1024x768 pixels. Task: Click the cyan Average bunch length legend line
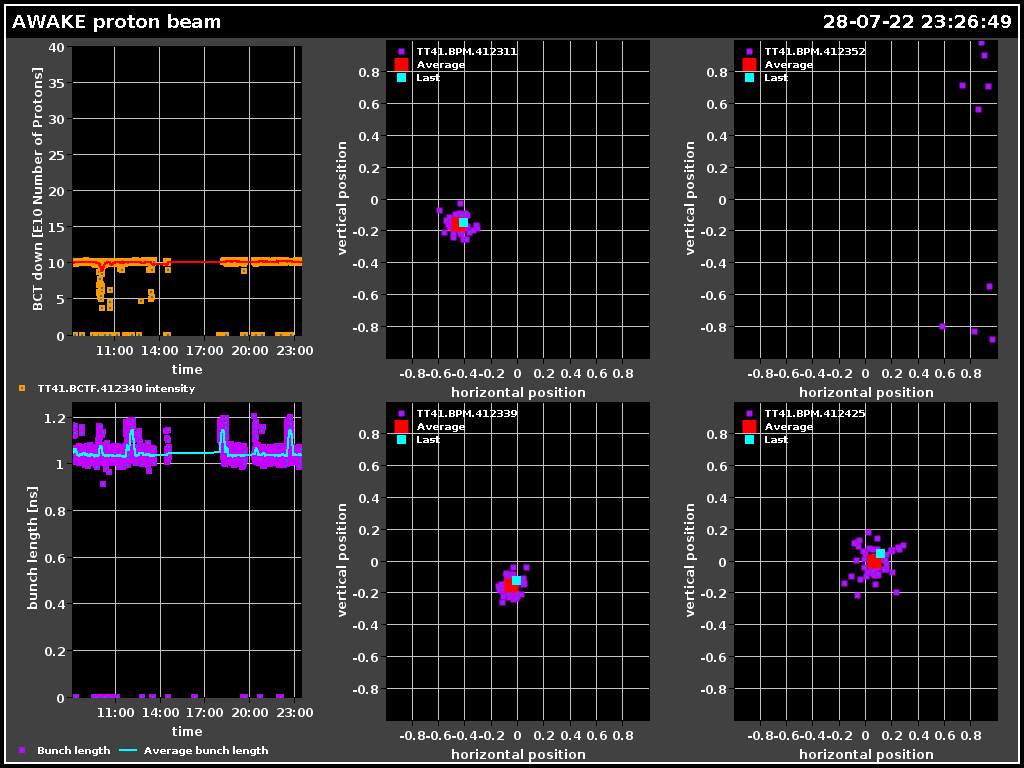coord(129,750)
